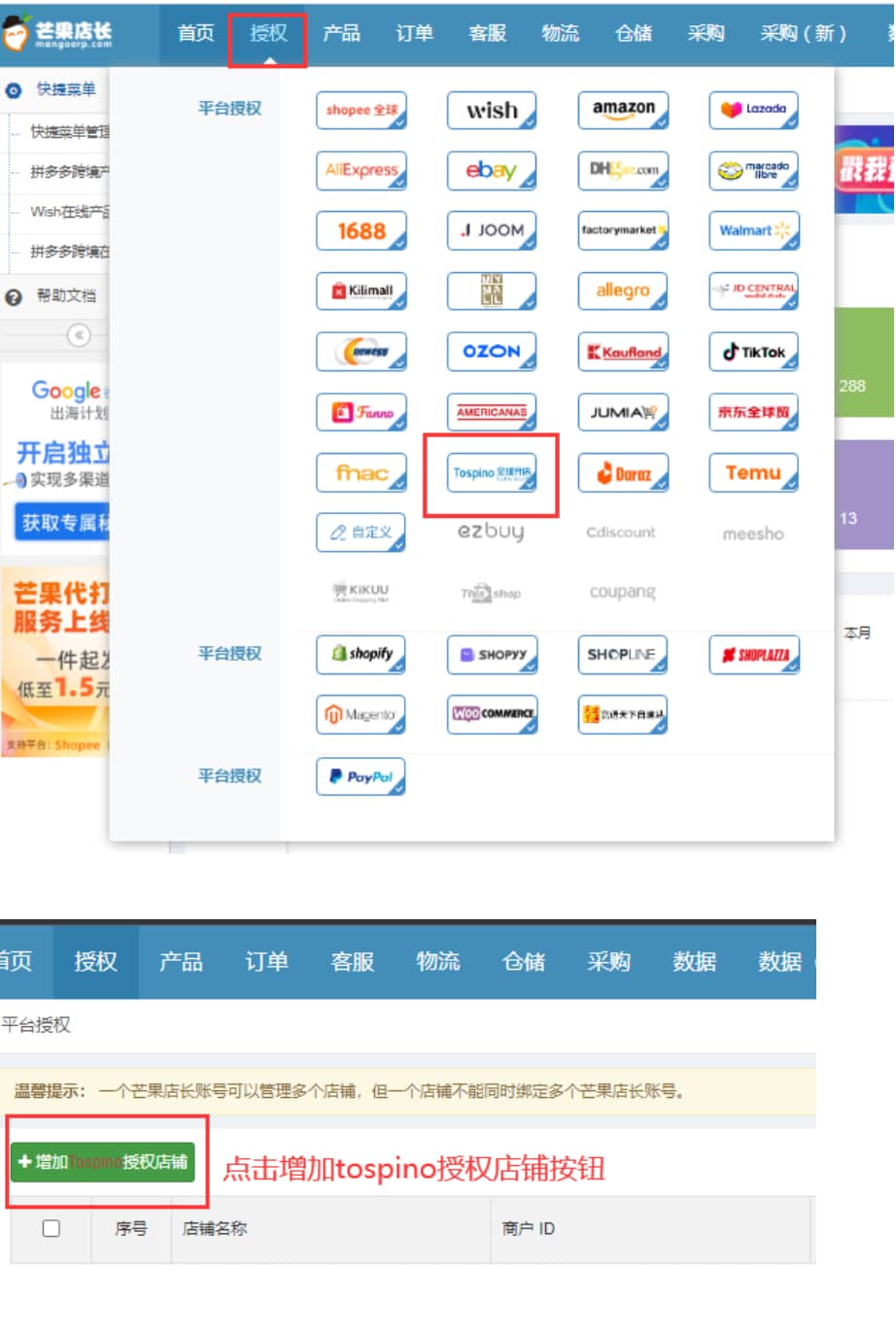Open Lazada authorization tile
896x1338 pixels.
pos(754,110)
